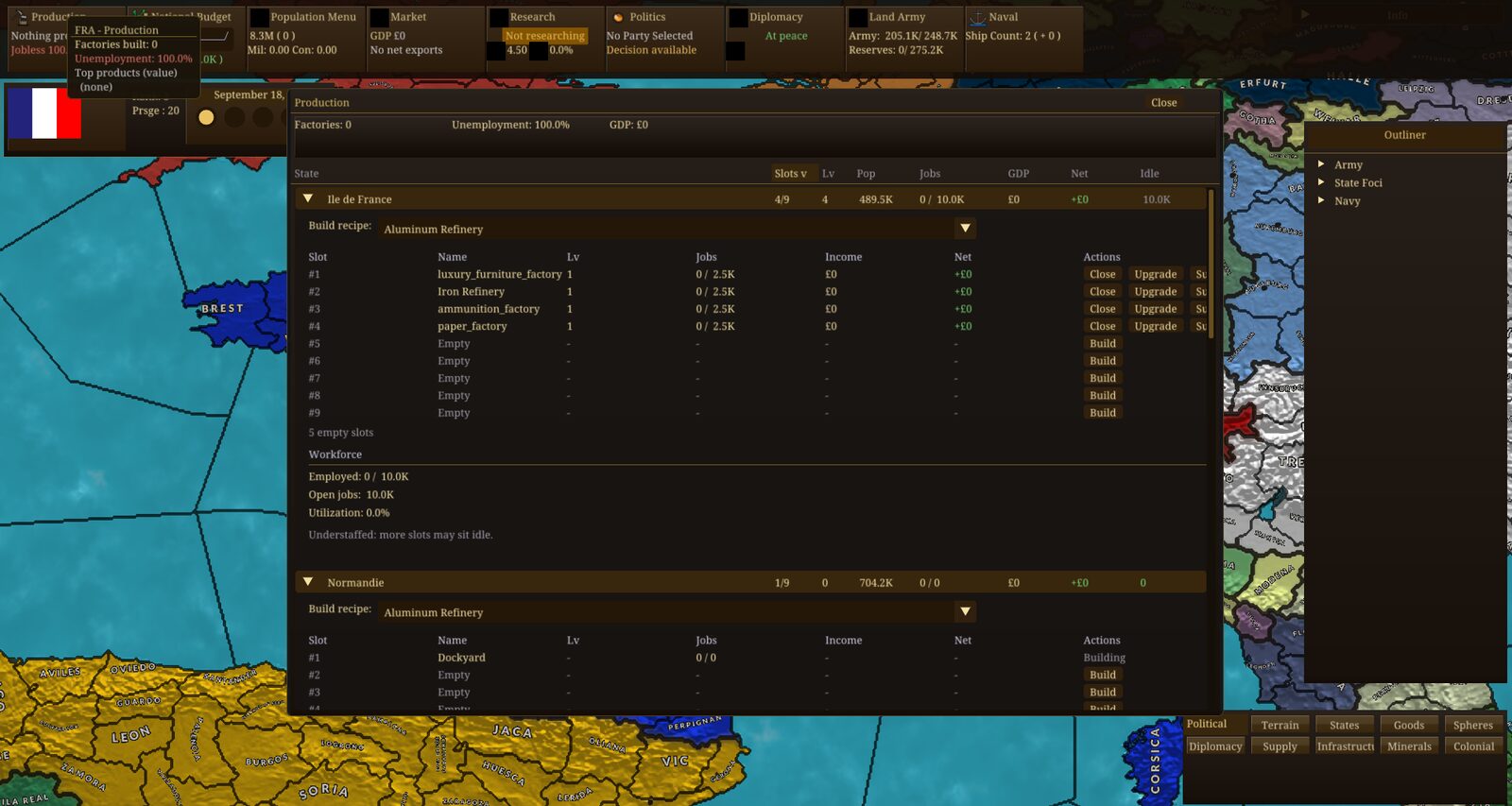Click the Idle column header
1512x806 pixels.
pyautogui.click(x=1149, y=173)
